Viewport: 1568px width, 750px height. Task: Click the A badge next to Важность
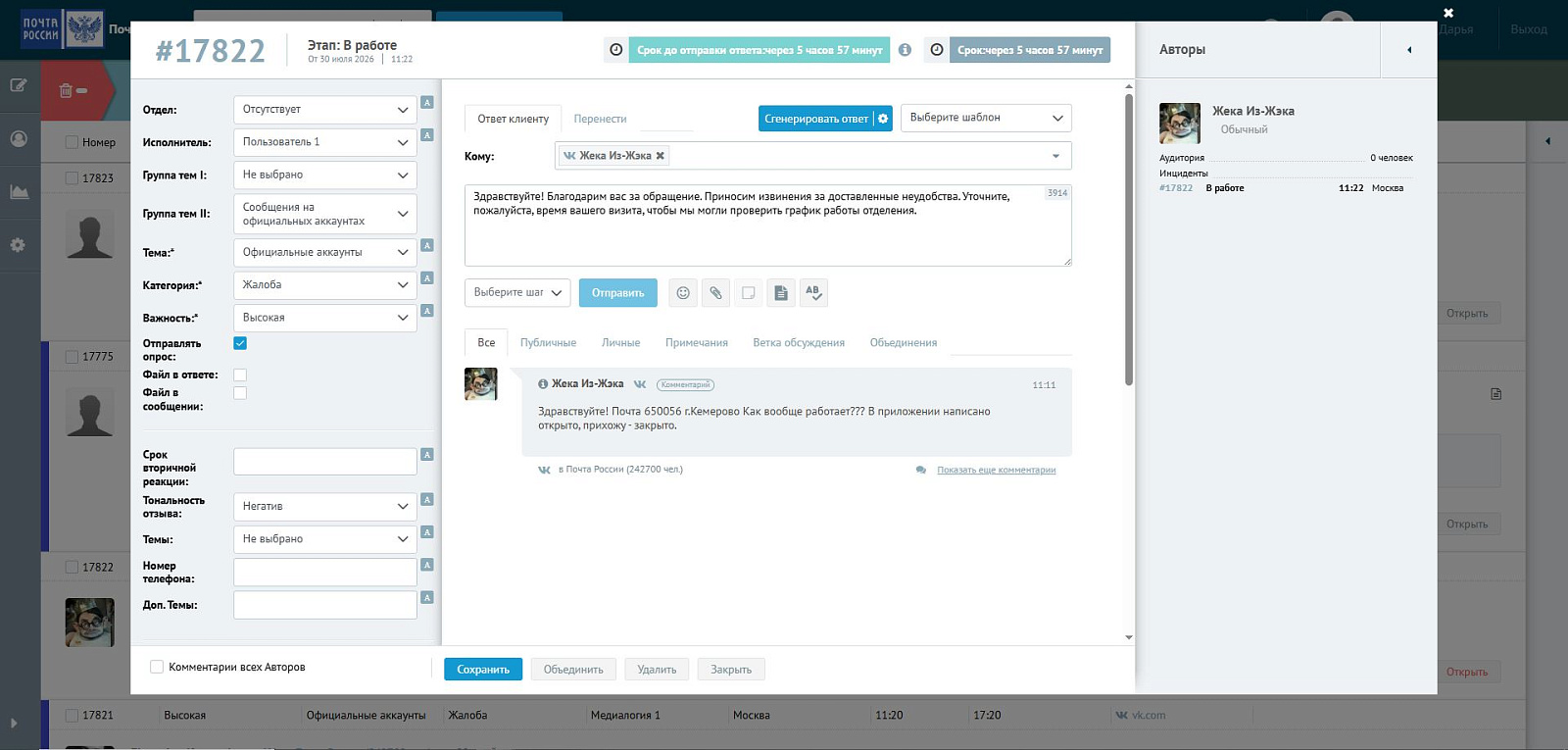(x=427, y=311)
